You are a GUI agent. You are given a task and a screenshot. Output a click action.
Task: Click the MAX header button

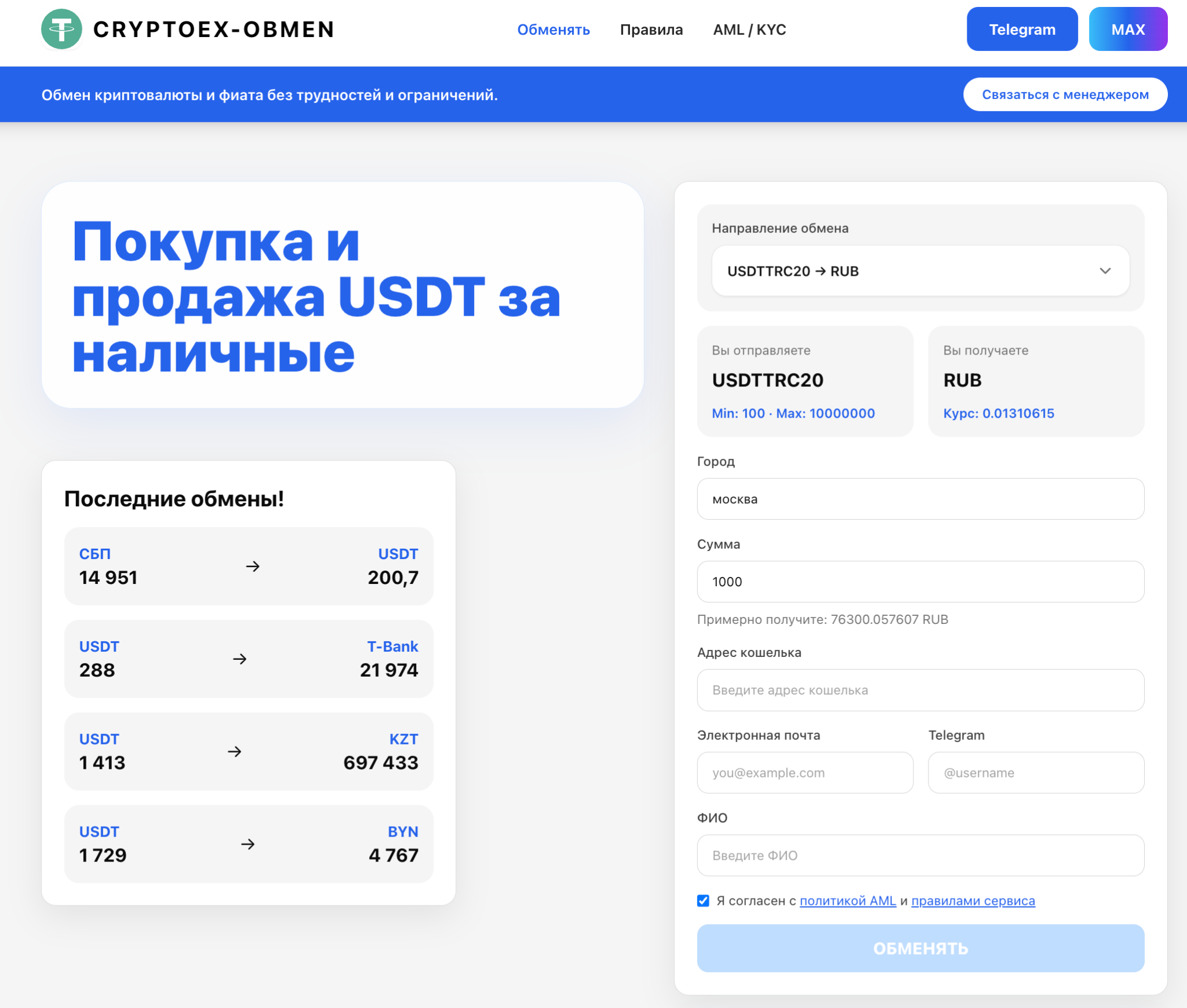[x=1128, y=29]
